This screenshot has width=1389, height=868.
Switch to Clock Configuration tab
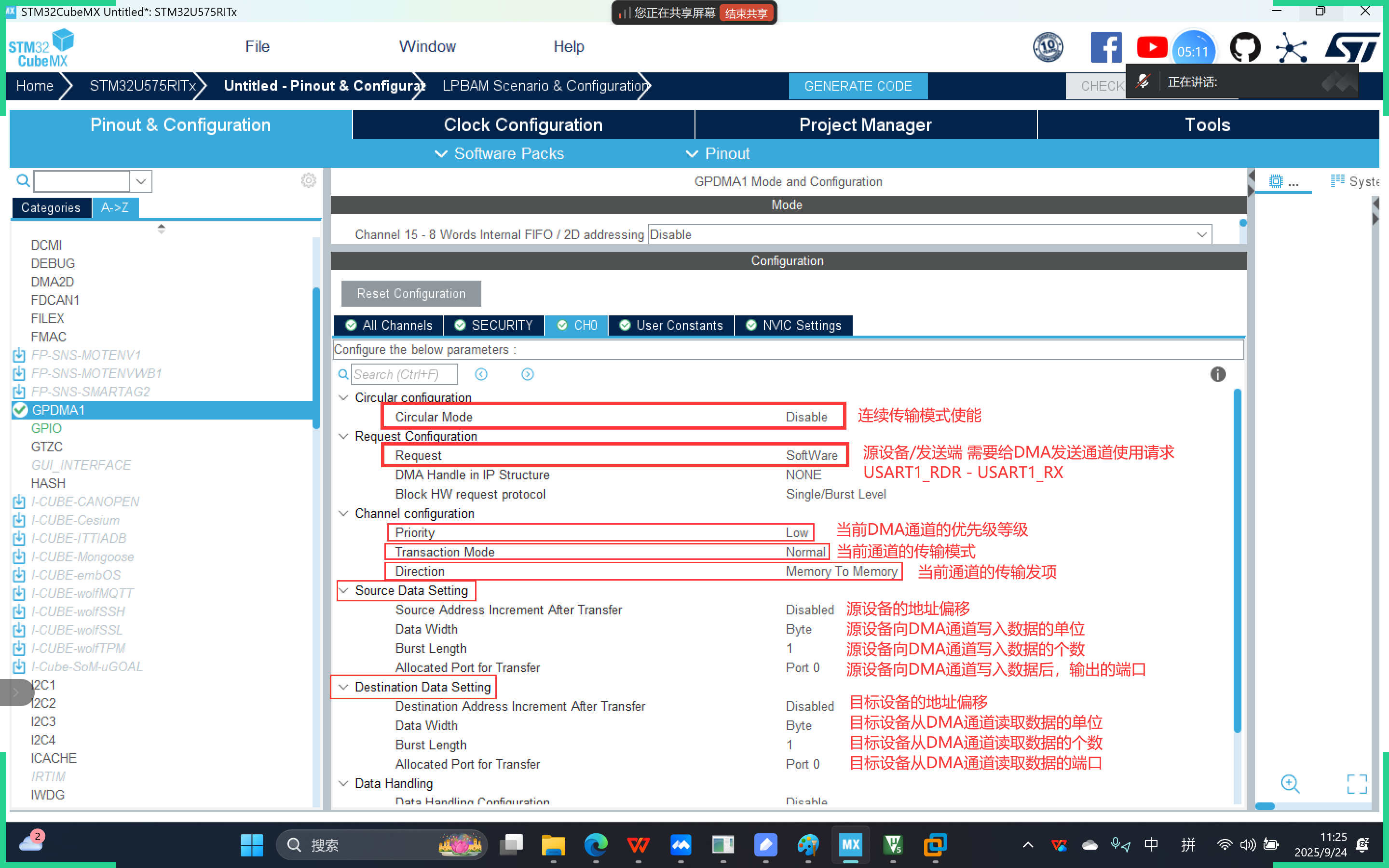(523, 124)
